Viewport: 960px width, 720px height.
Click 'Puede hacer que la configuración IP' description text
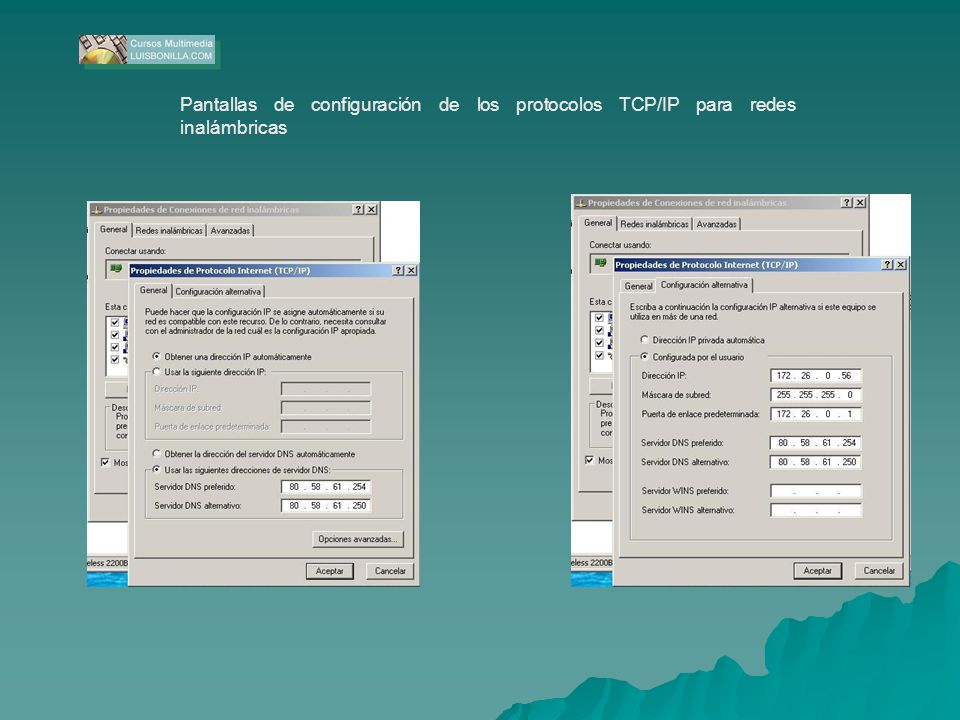(265, 321)
